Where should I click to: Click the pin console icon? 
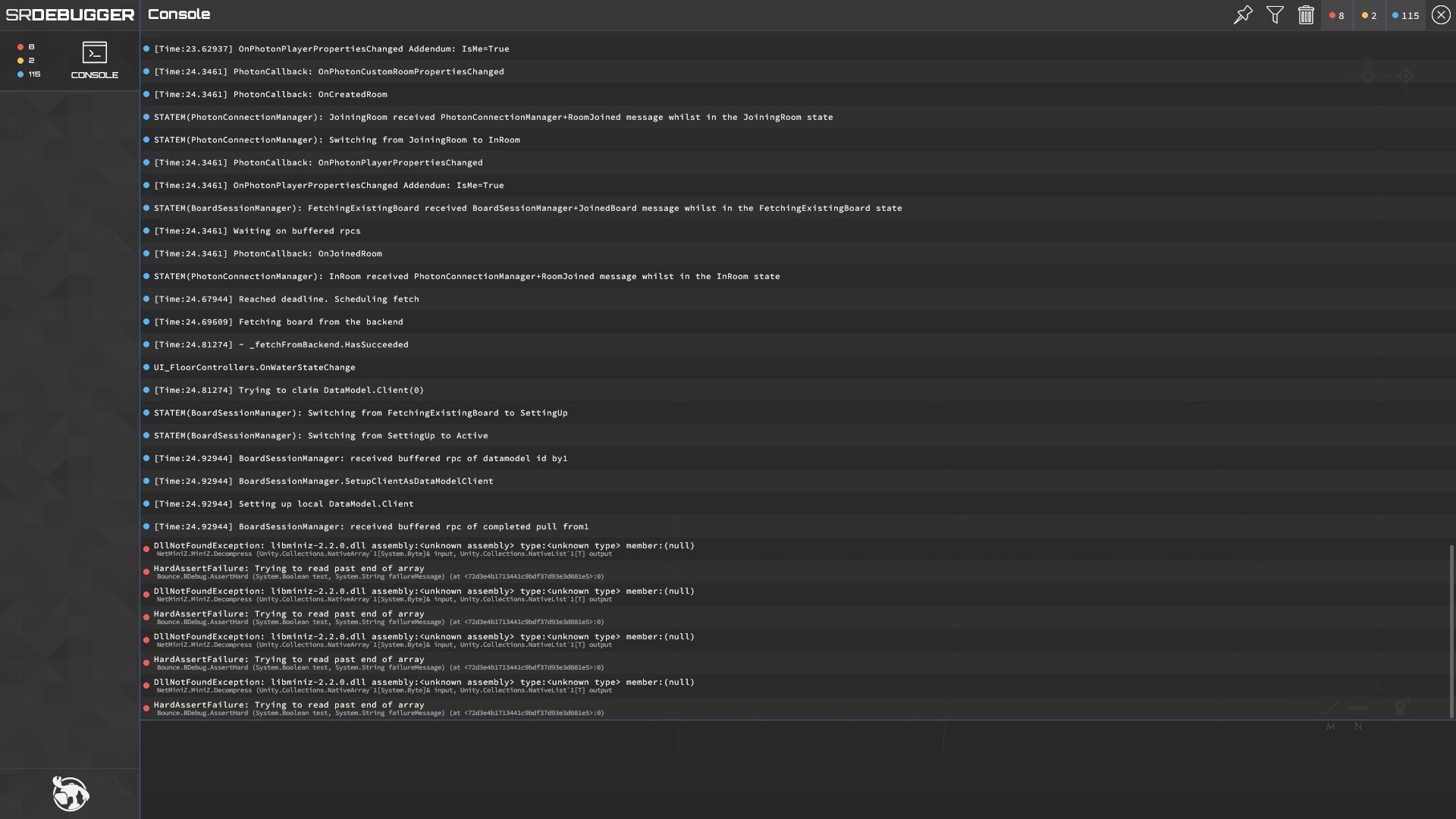click(x=1243, y=15)
